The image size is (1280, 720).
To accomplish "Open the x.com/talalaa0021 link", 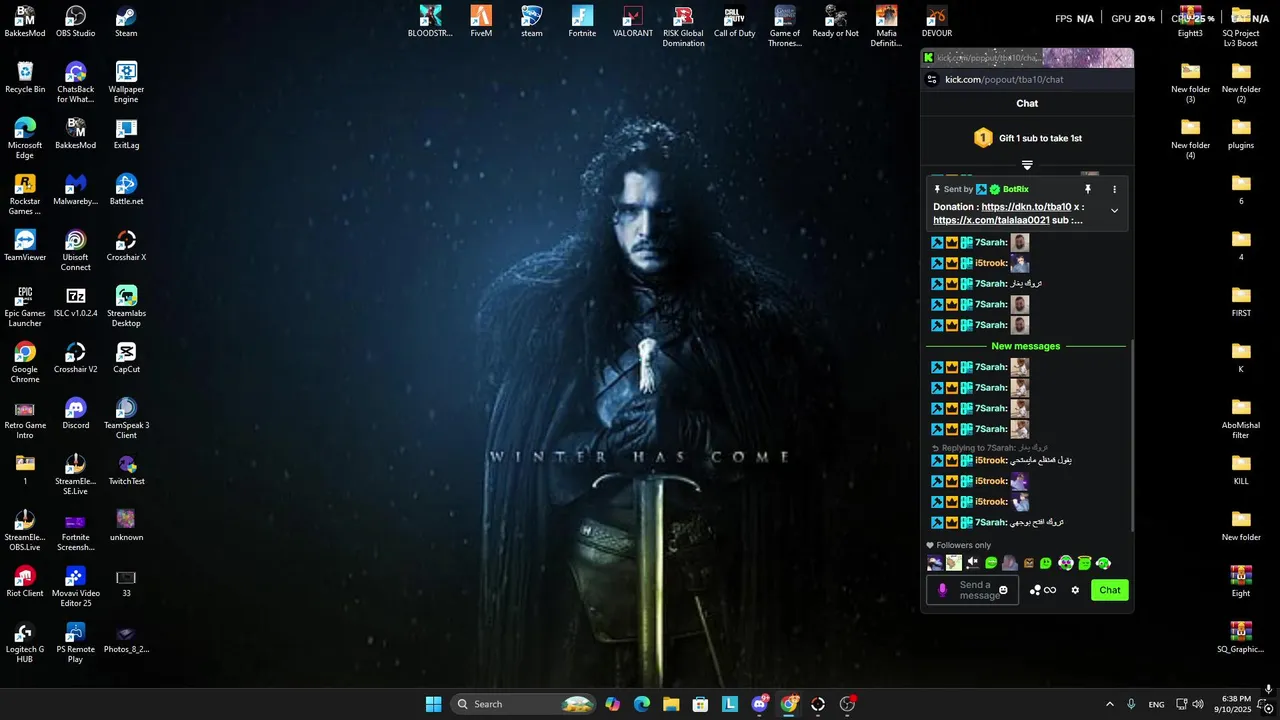I will click(x=991, y=220).
